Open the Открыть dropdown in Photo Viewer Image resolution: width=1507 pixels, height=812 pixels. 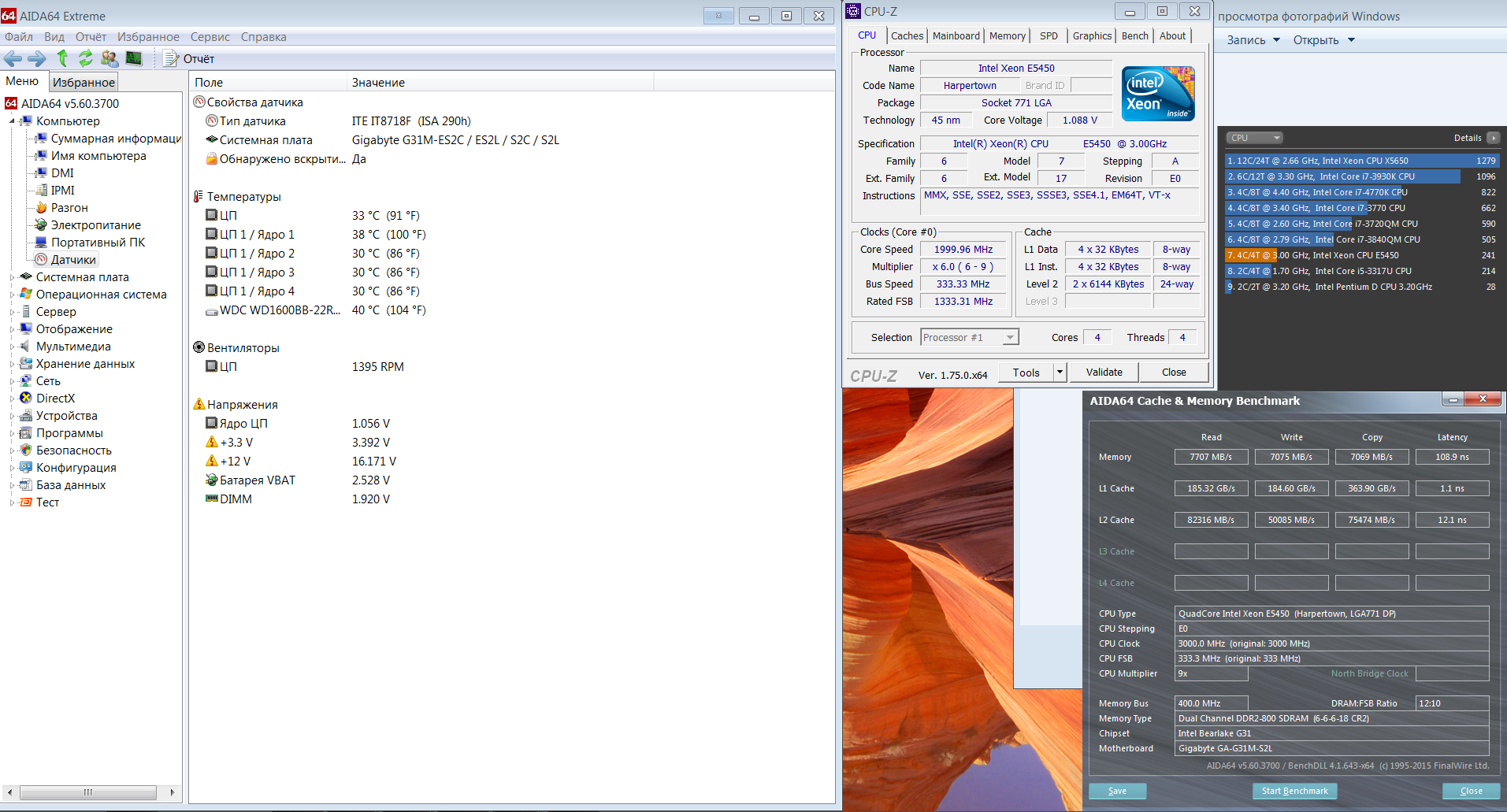[x=1323, y=40]
